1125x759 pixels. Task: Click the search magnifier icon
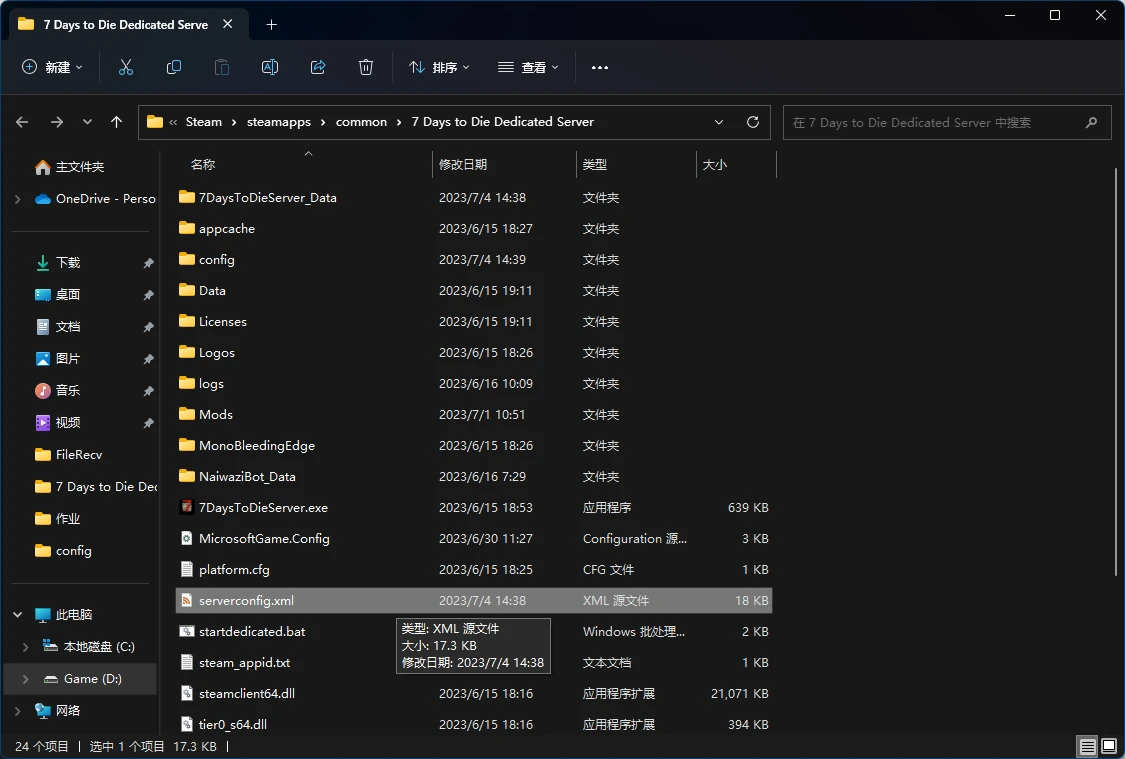(x=1091, y=123)
